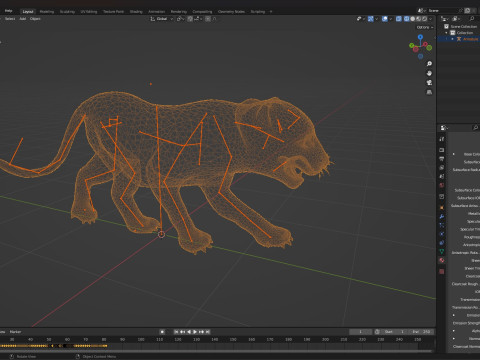
Task: Open the Tool properties tab icon
Action: pos(442,139)
